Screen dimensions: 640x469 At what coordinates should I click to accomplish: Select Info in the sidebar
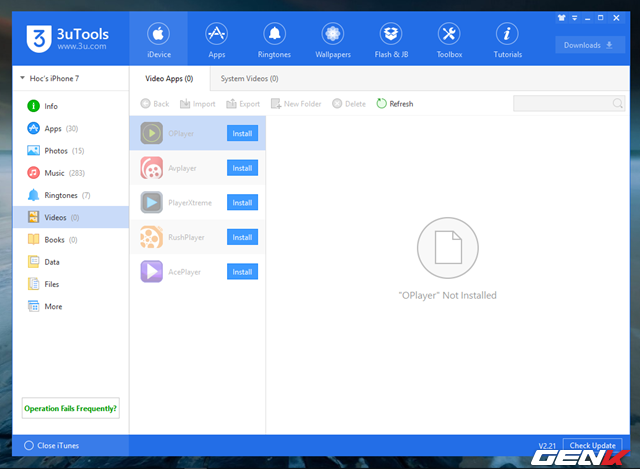[x=71, y=106]
